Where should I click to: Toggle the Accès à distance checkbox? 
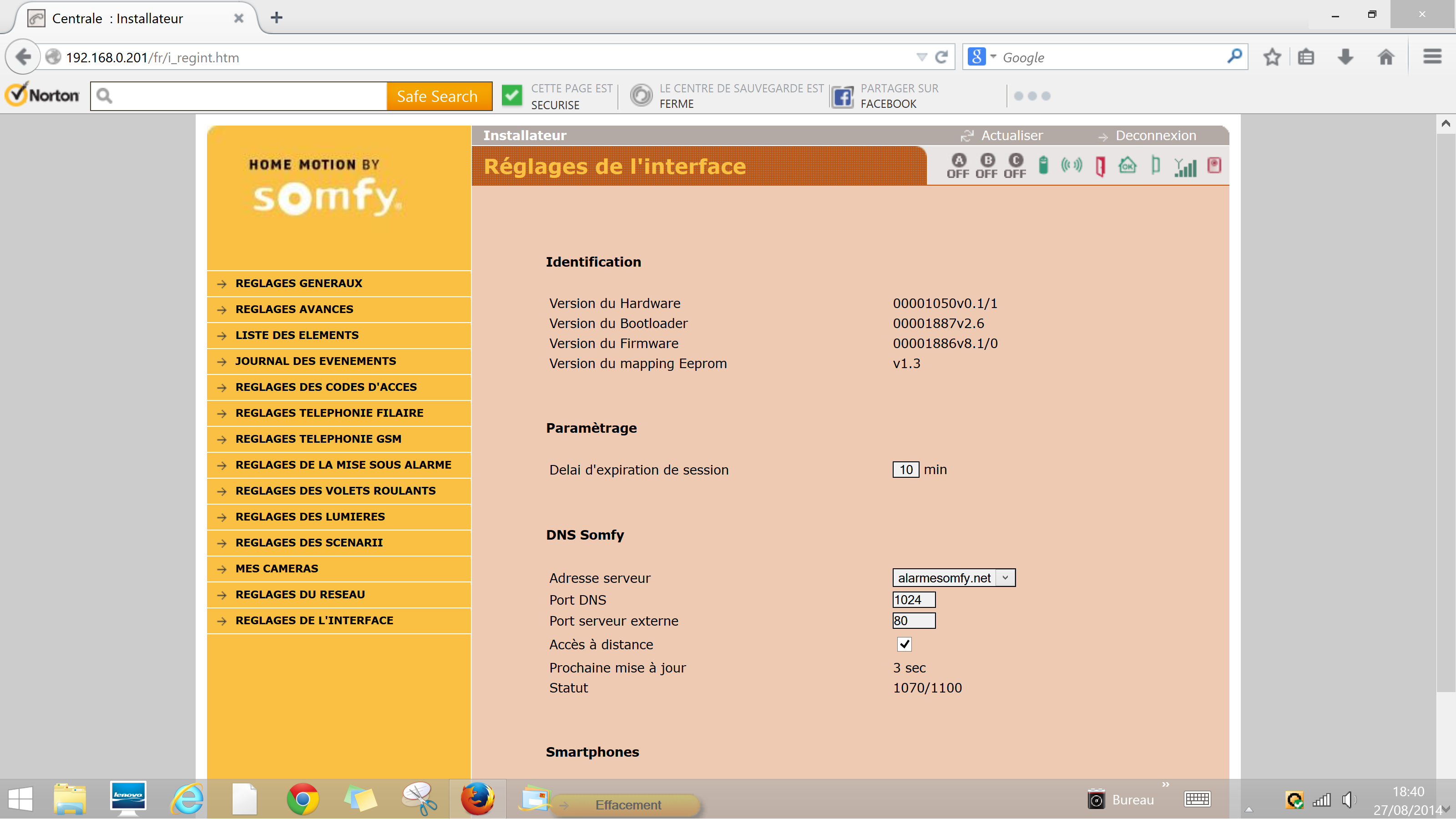pyautogui.click(x=905, y=644)
